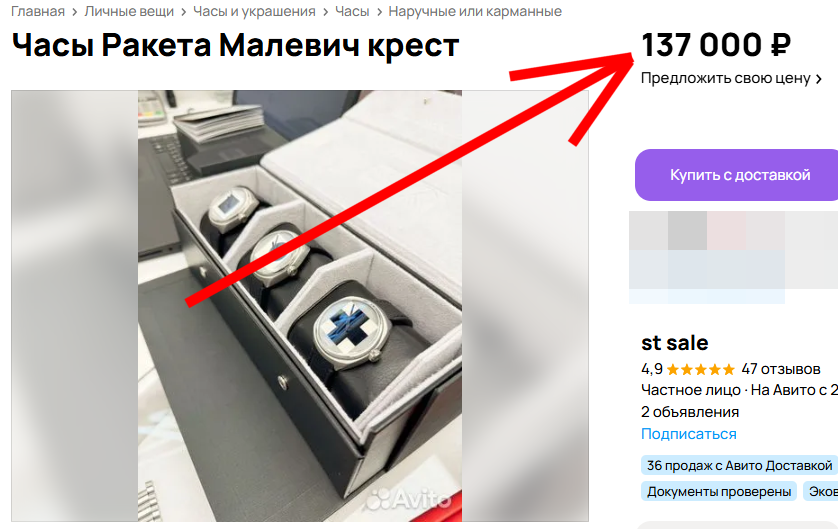Viewport: 838px width, 529px height.
Task: Open the main watch photo
Action: [300, 306]
